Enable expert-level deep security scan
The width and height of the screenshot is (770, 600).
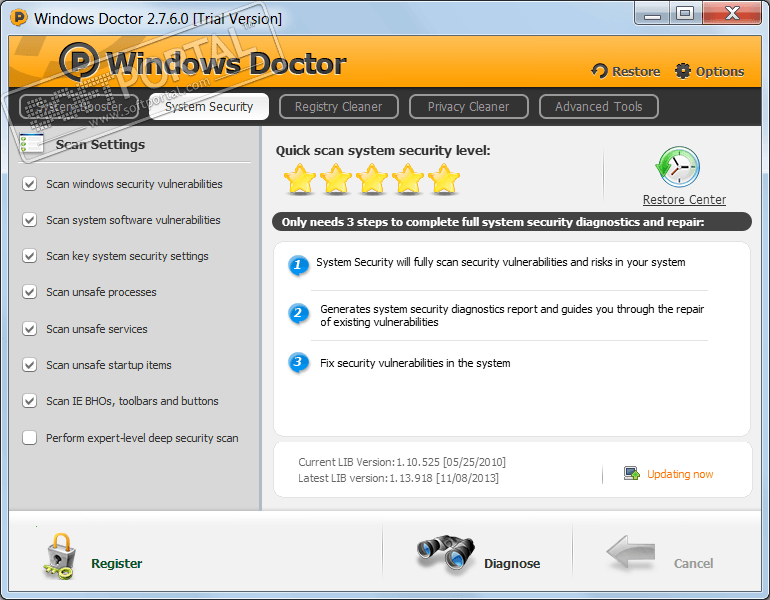coord(29,437)
